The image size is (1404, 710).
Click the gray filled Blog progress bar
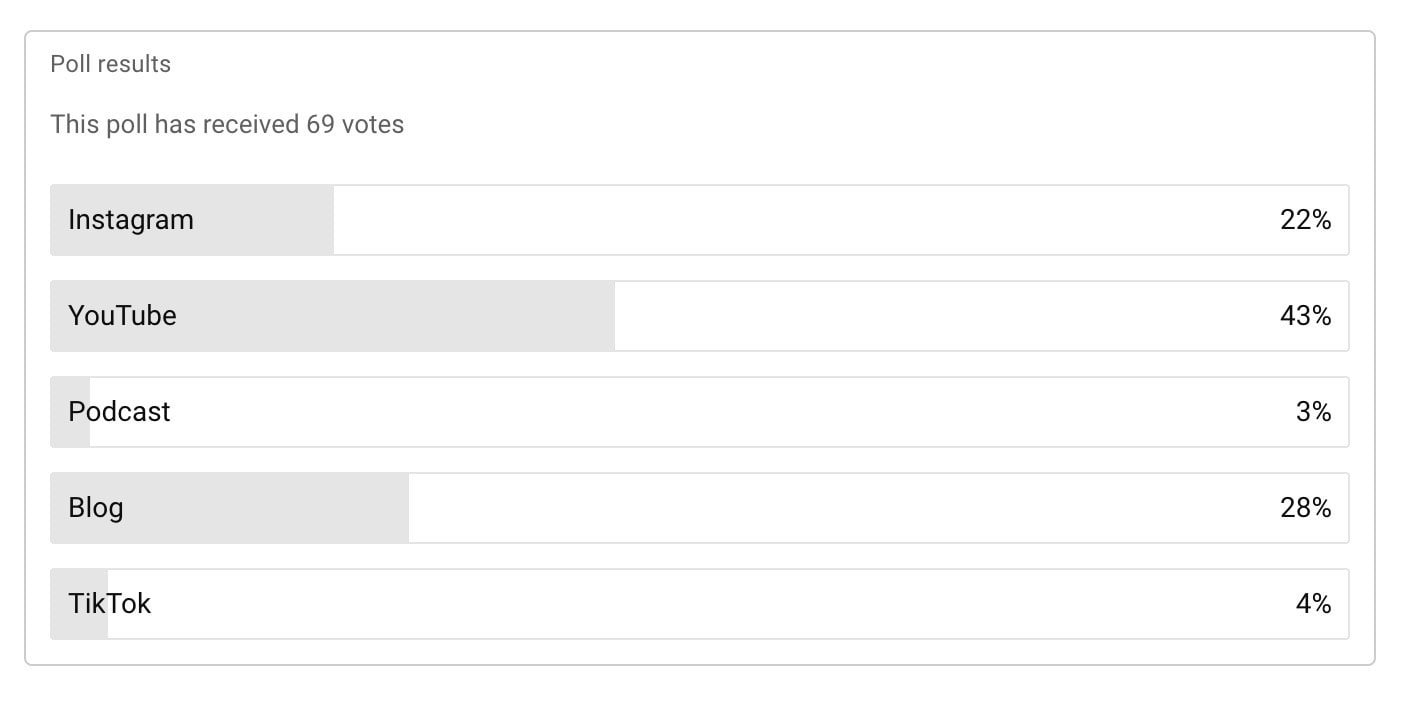click(x=230, y=508)
